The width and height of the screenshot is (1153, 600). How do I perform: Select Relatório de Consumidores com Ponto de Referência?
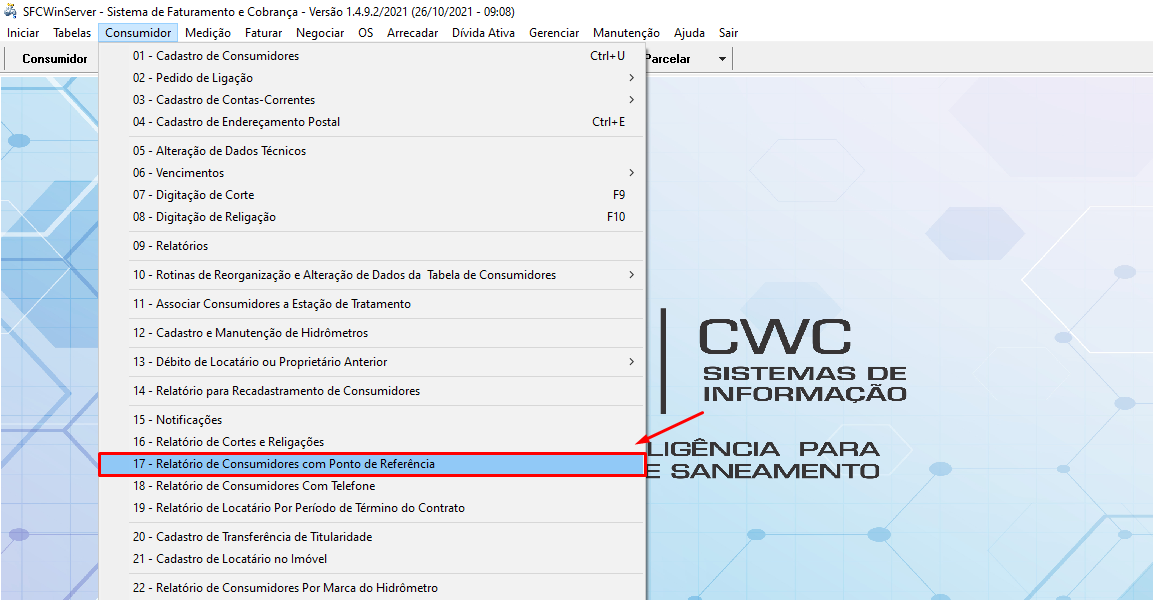(283, 464)
